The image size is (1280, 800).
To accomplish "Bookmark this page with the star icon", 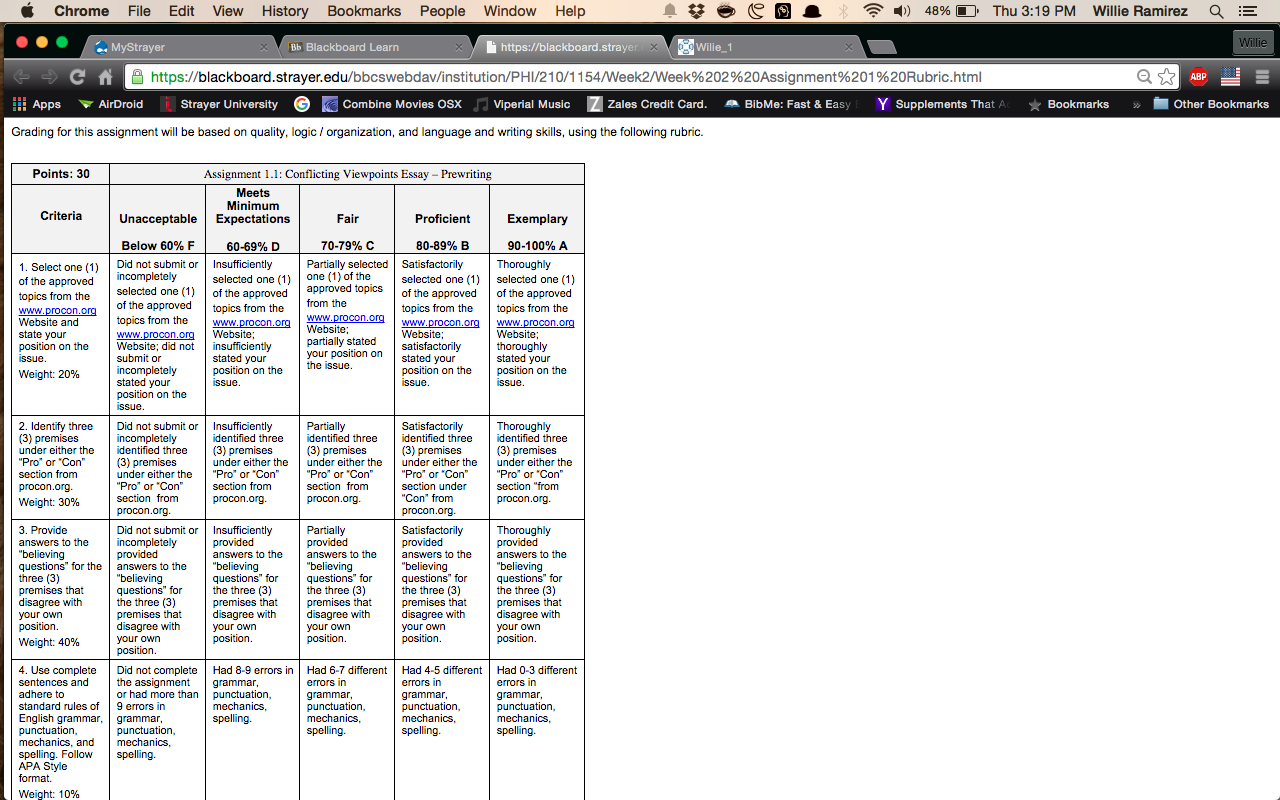I will tap(1167, 77).
